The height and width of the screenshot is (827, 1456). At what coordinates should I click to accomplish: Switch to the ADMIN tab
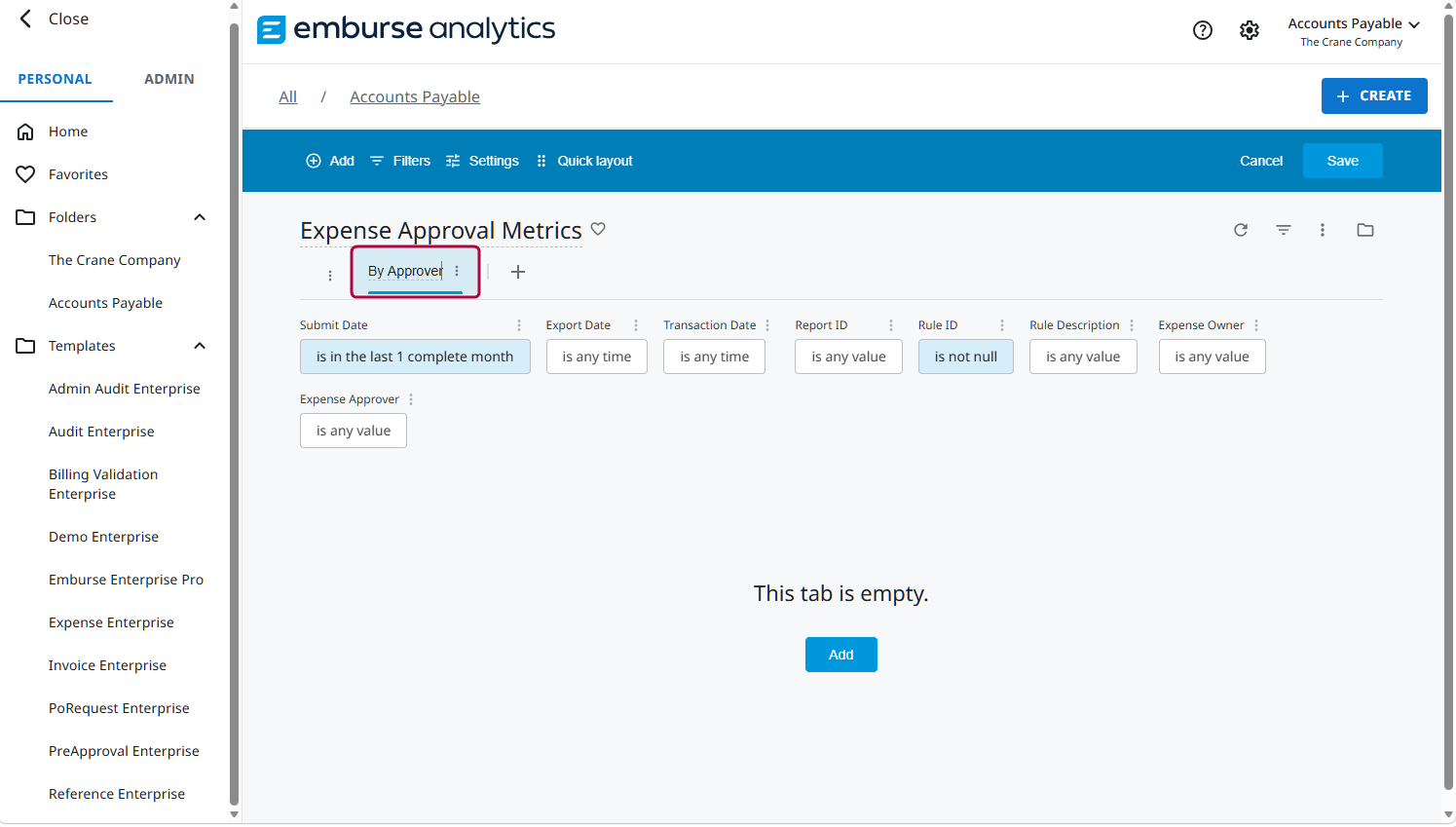[x=169, y=79]
